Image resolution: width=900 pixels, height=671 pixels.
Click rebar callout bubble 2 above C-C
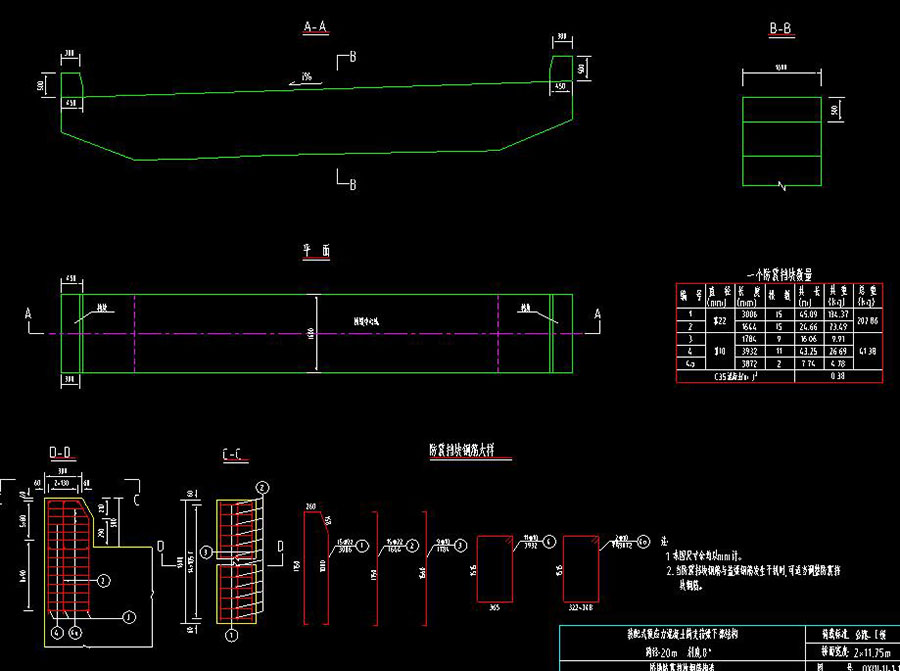pyautogui.click(x=262, y=488)
